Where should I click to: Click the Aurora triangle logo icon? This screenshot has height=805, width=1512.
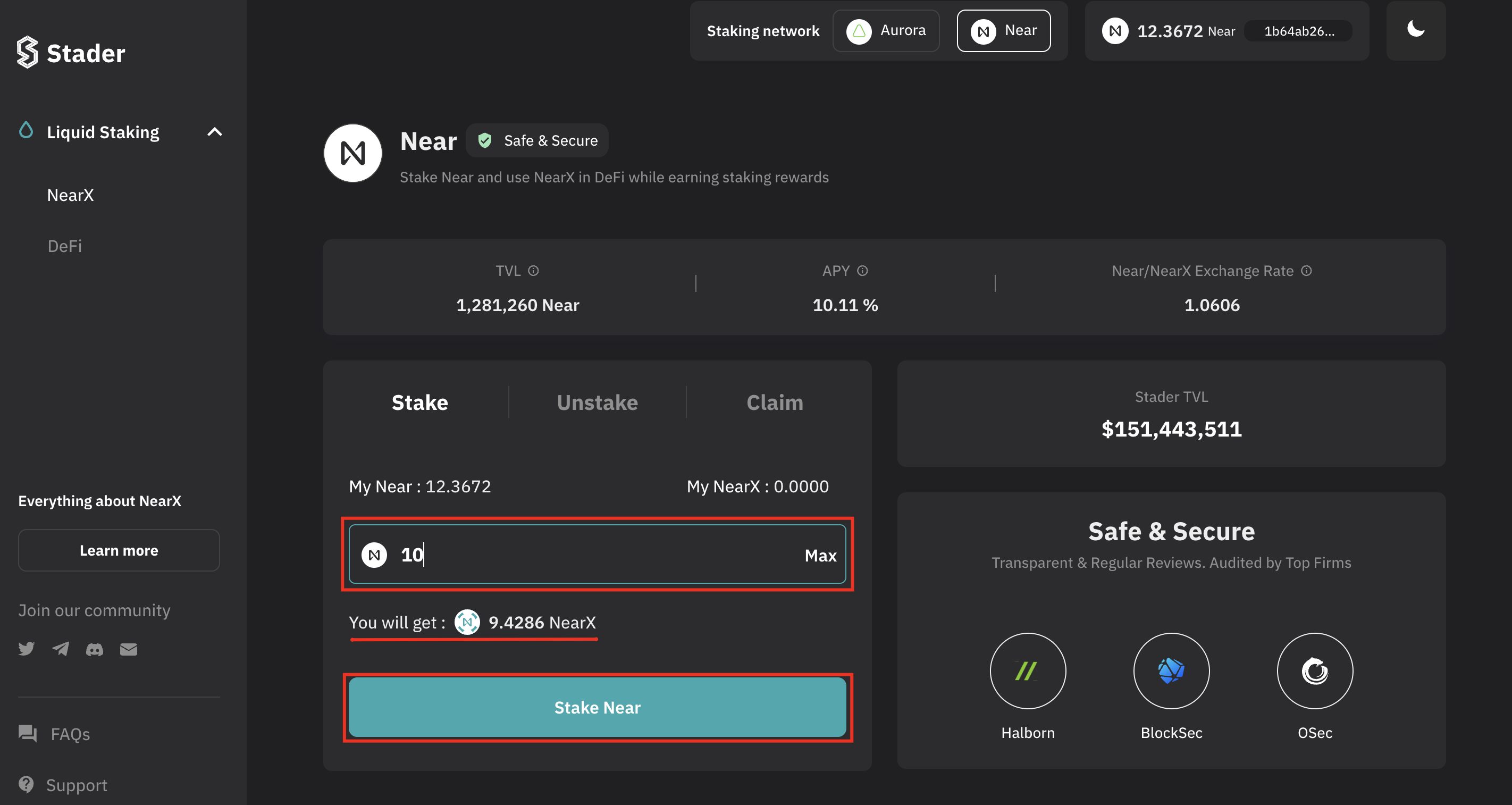click(859, 31)
